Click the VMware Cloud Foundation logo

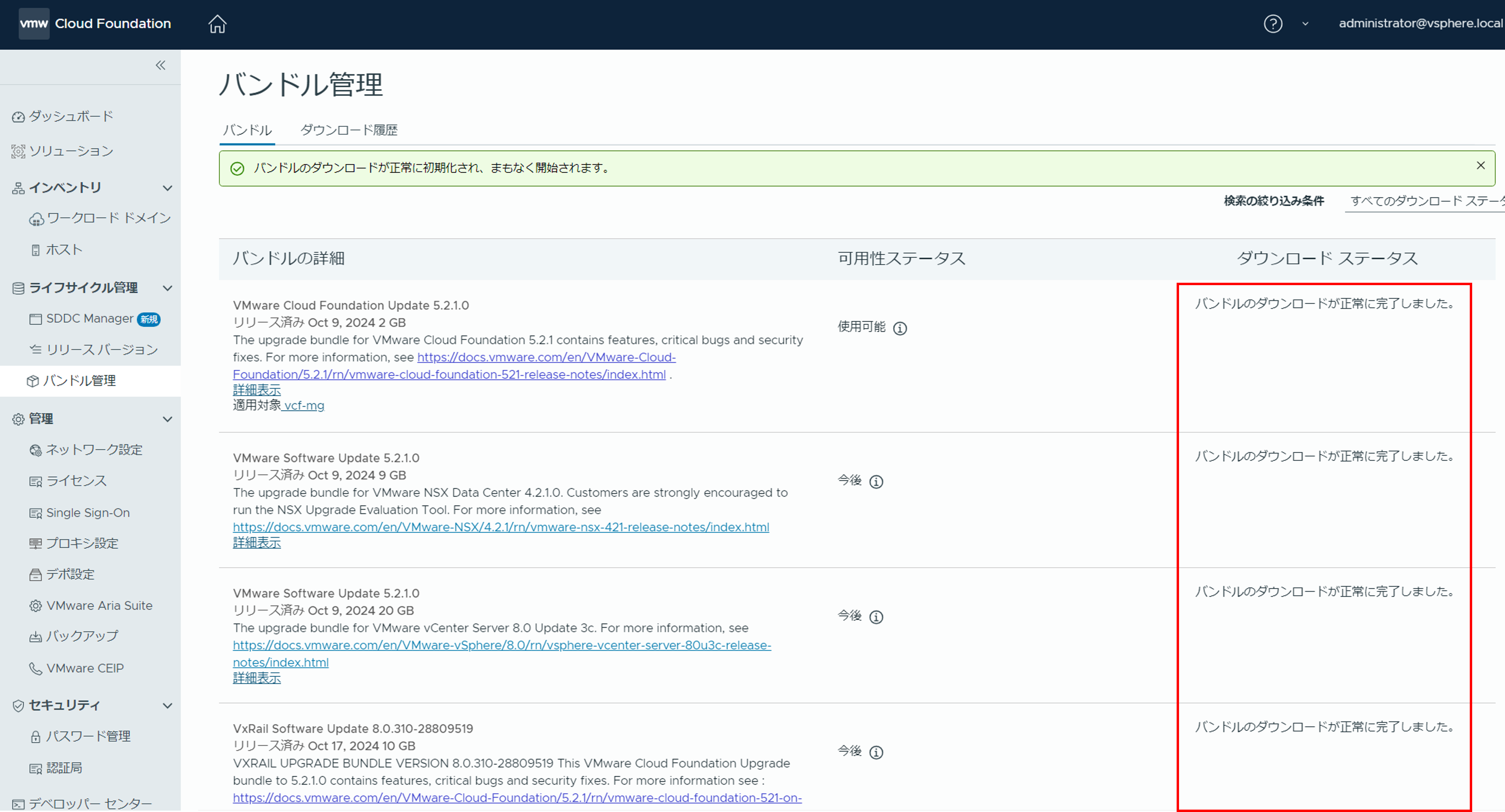[95, 23]
